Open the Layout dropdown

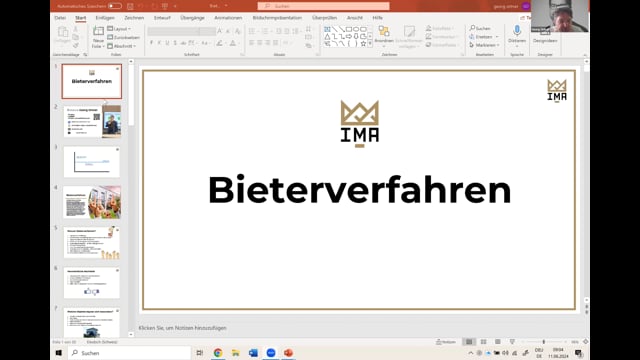119,29
